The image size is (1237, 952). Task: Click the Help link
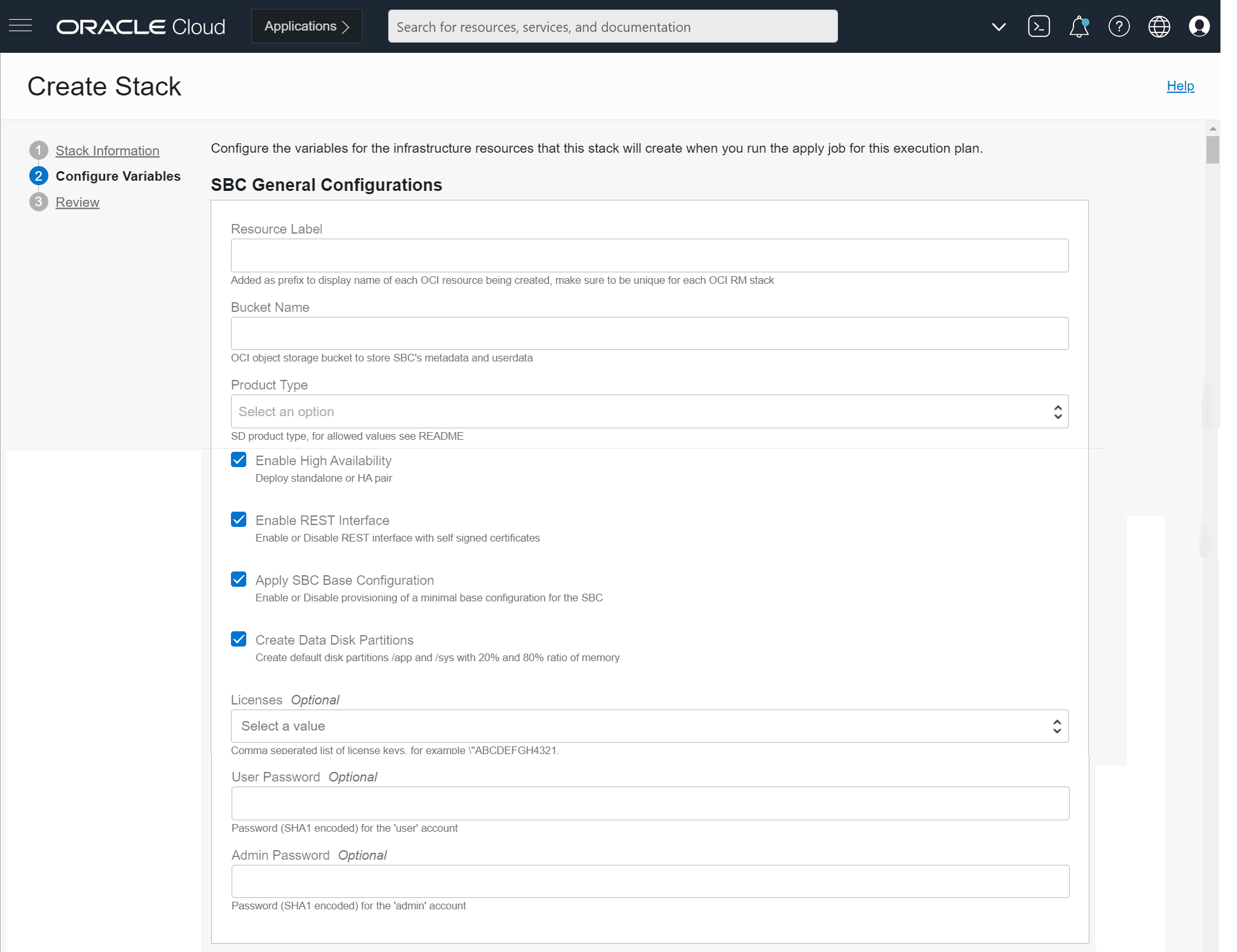[1180, 86]
